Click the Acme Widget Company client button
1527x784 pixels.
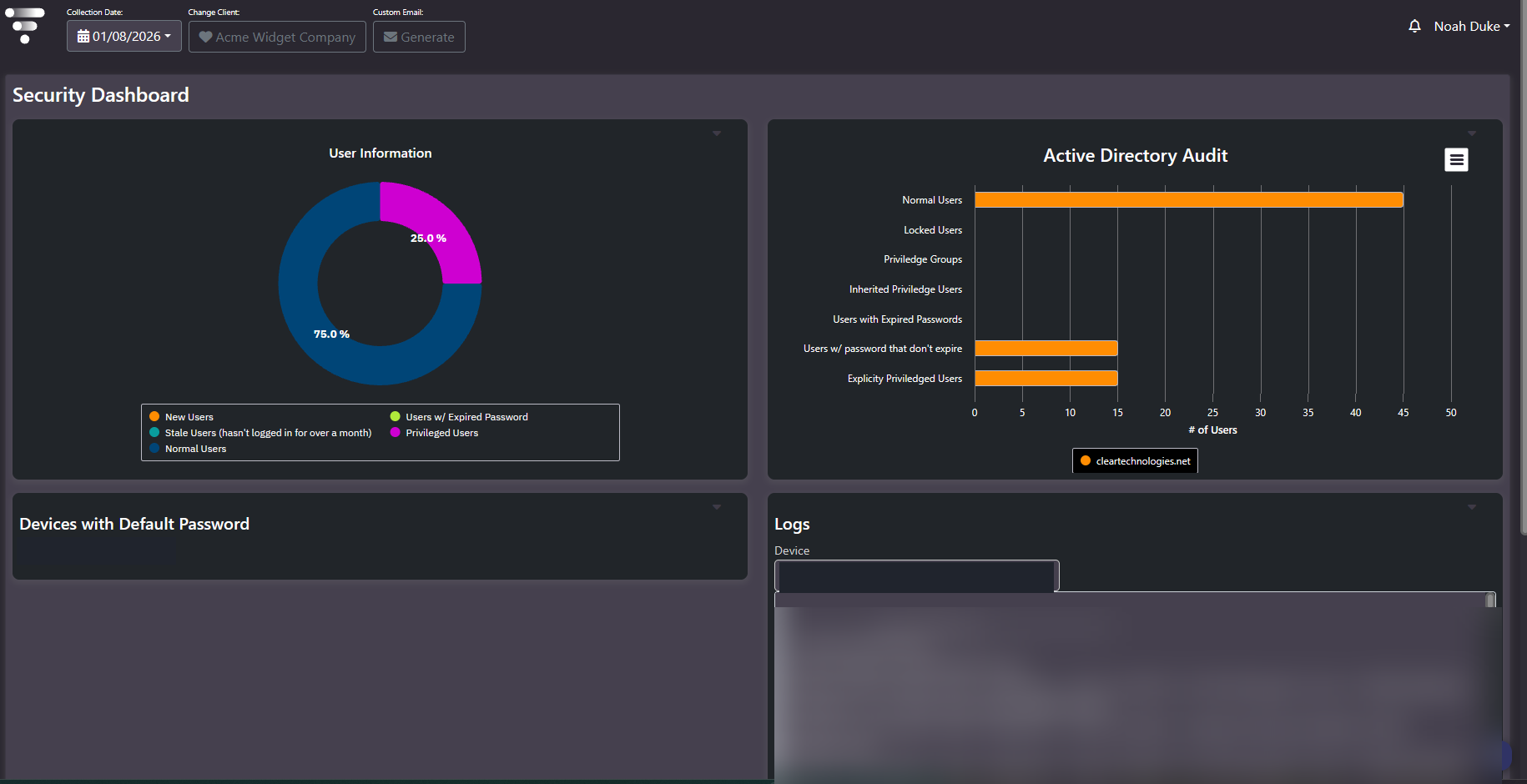point(277,37)
